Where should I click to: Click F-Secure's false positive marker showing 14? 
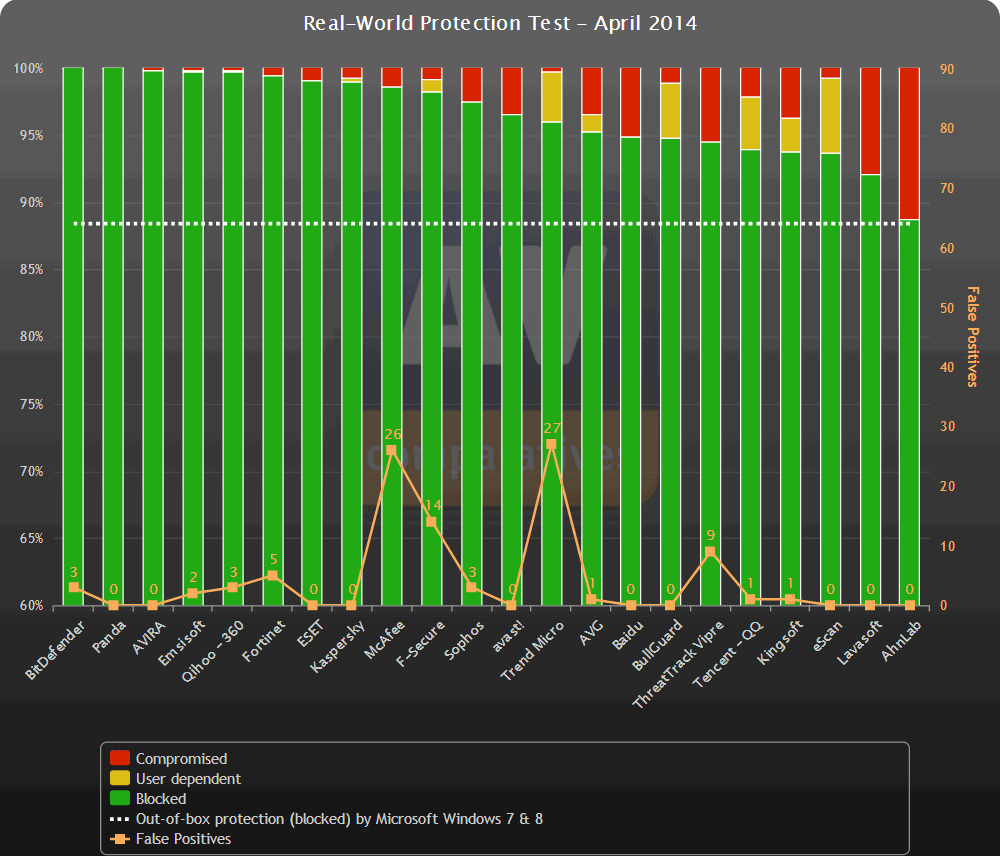(431, 521)
